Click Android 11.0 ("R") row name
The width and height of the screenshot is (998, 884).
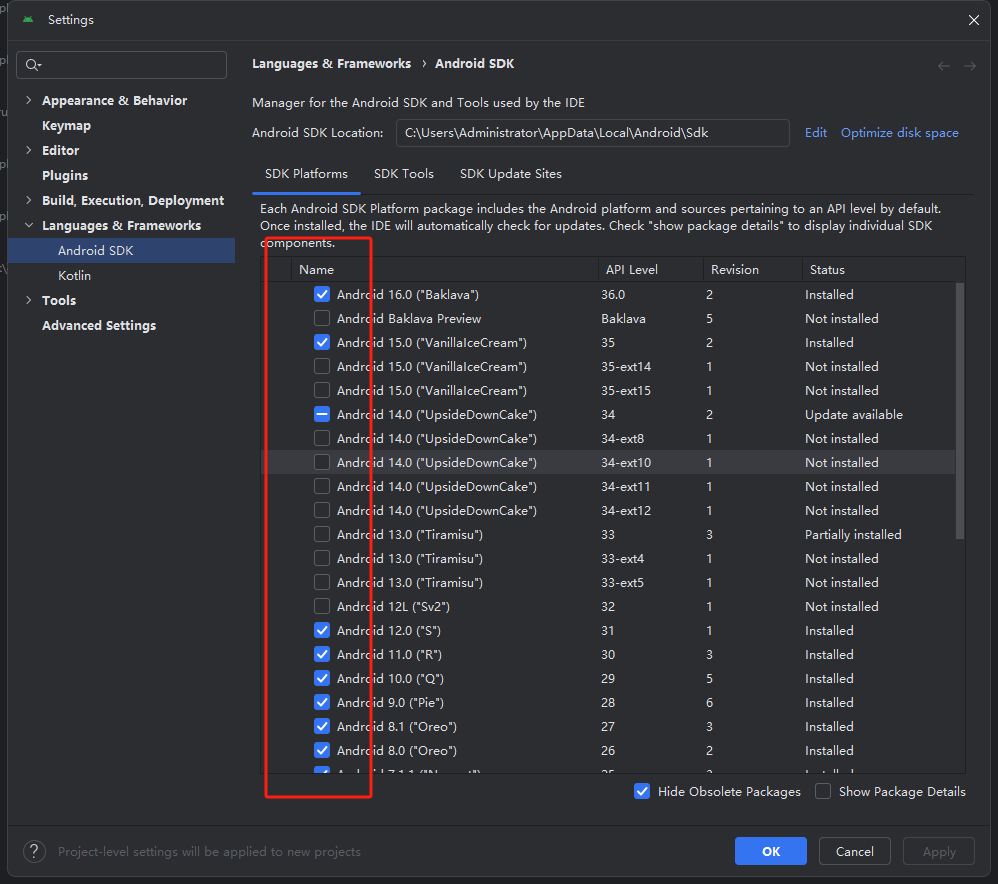tap(389, 654)
